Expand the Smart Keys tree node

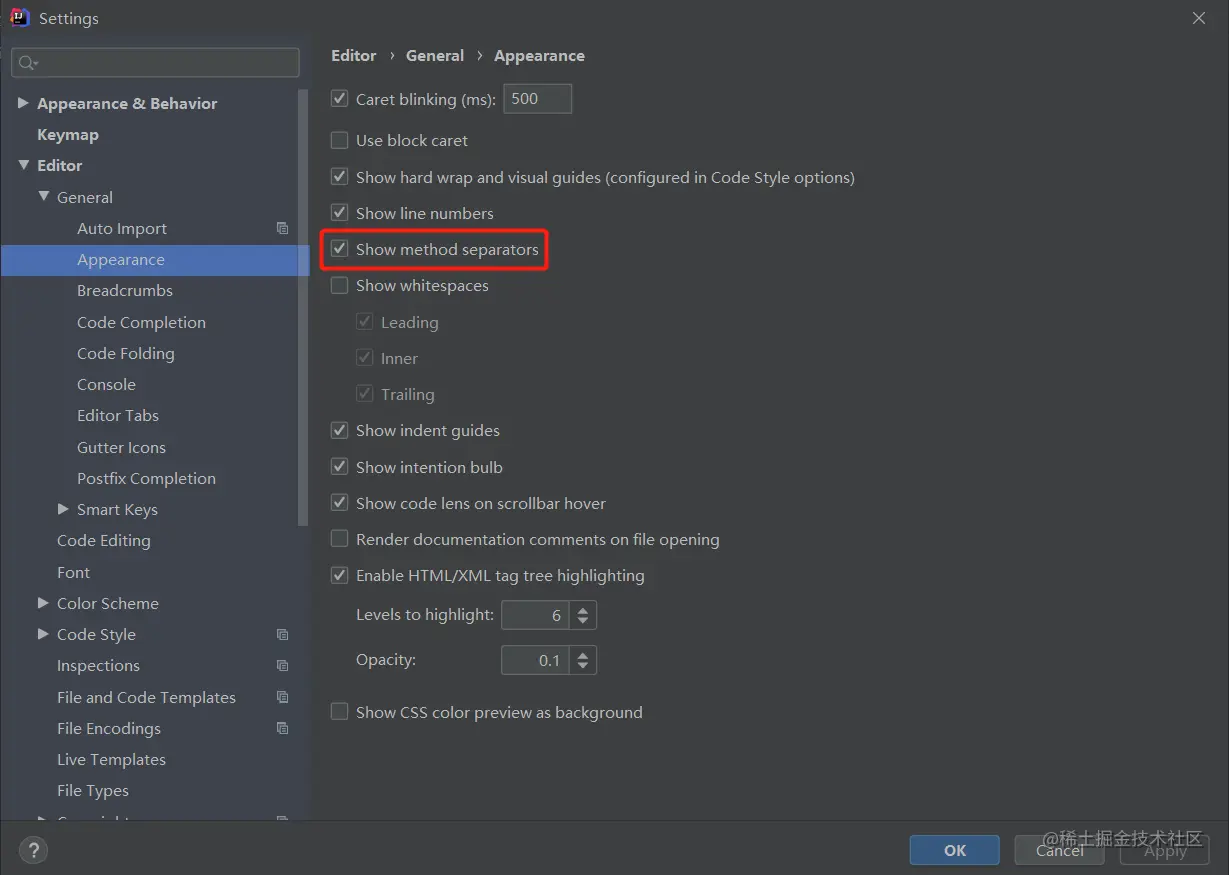(63, 509)
